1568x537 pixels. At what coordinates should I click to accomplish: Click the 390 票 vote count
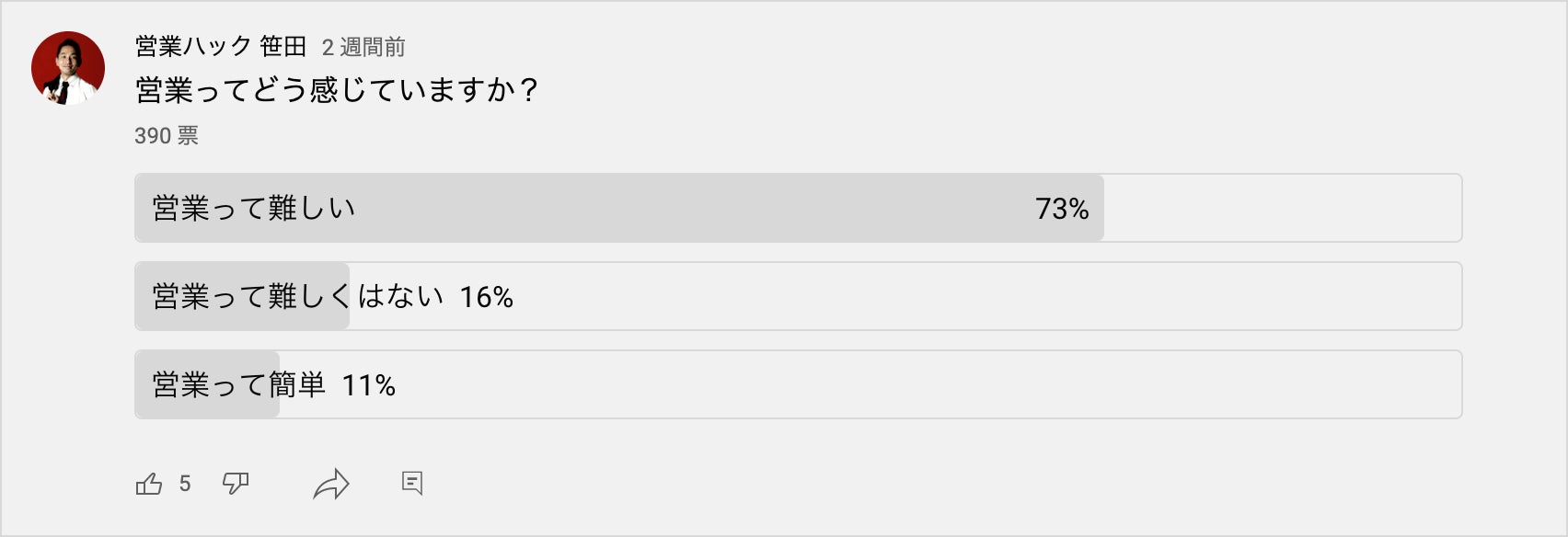pyautogui.click(x=167, y=136)
